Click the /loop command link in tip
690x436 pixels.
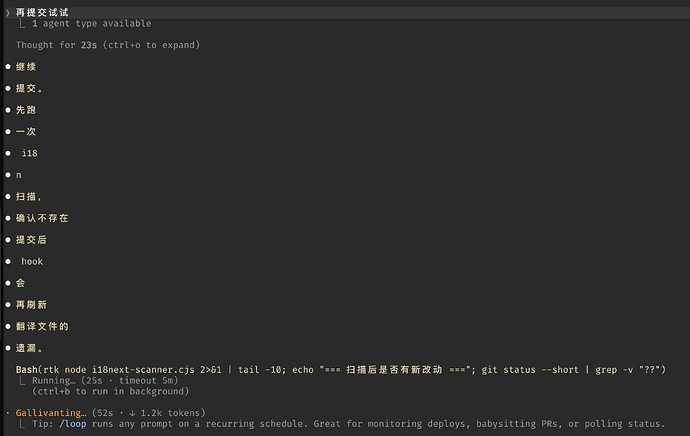pyautogui.click(x=73, y=424)
